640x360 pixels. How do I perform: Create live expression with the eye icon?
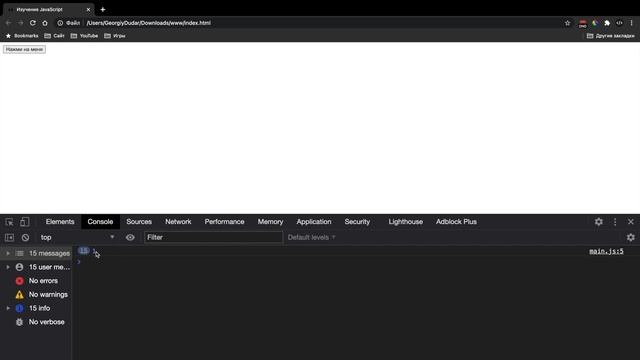point(130,237)
